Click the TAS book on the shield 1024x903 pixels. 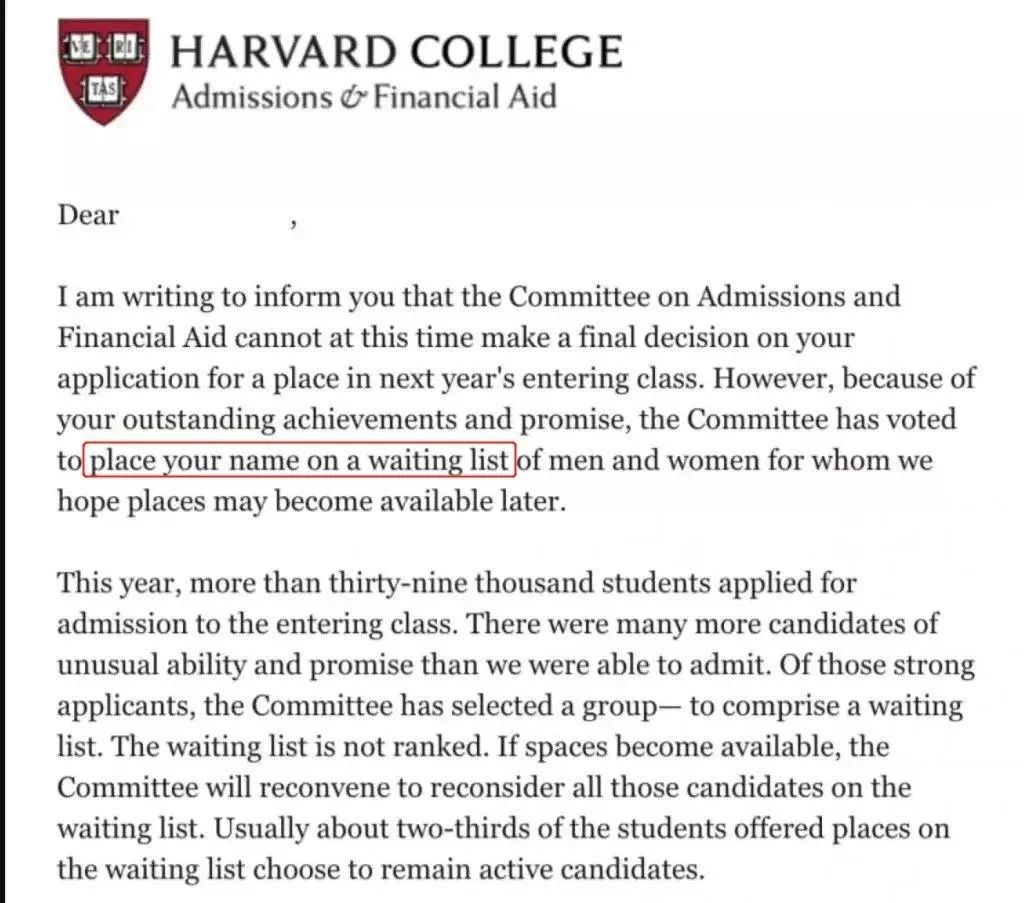pos(104,88)
